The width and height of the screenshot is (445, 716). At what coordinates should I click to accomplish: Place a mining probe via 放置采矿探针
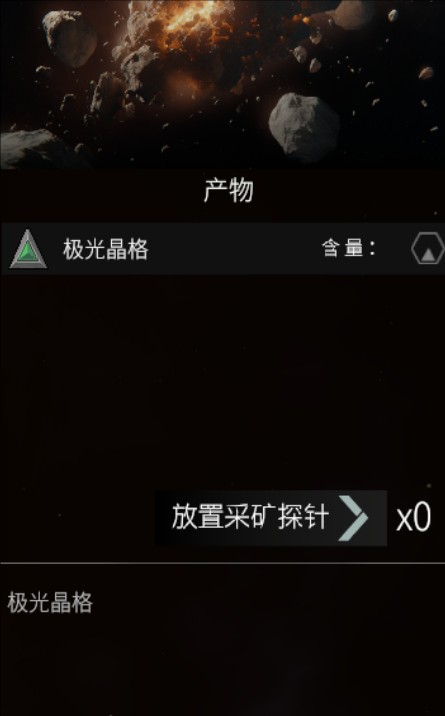pyautogui.click(x=271, y=518)
